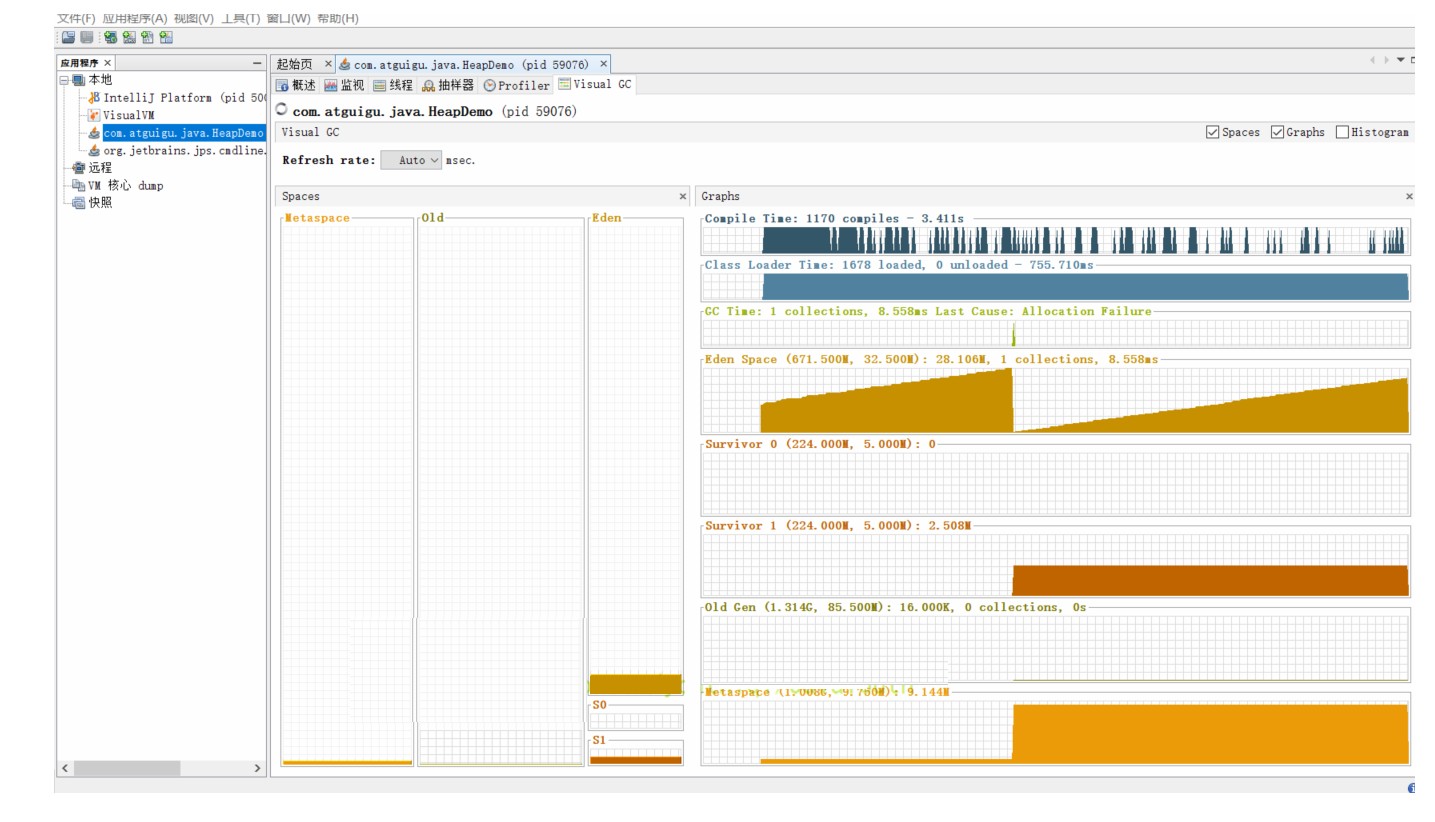1435x822 pixels.
Task: Click the loading spinner icon beside the HeapDemo title
Action: (x=281, y=110)
